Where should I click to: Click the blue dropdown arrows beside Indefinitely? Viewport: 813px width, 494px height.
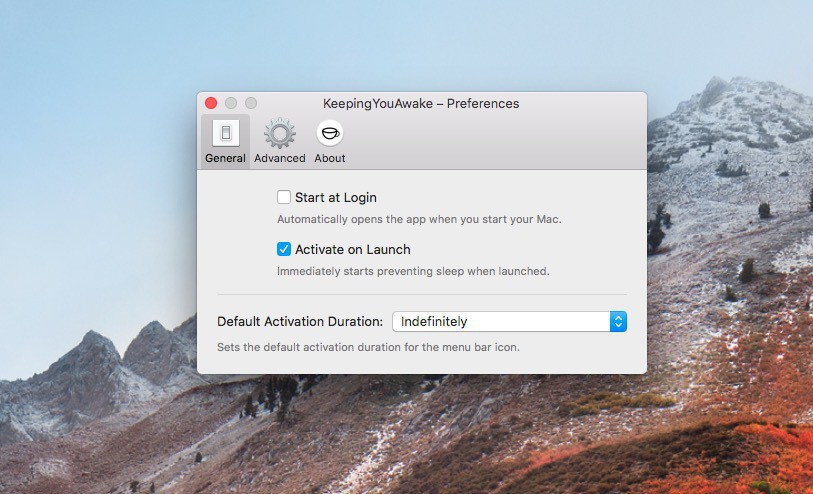point(618,321)
